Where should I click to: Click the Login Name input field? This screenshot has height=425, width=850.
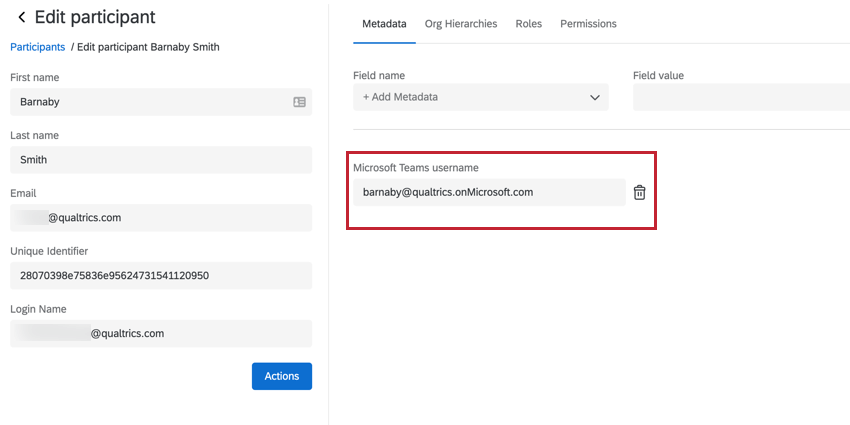click(x=160, y=334)
